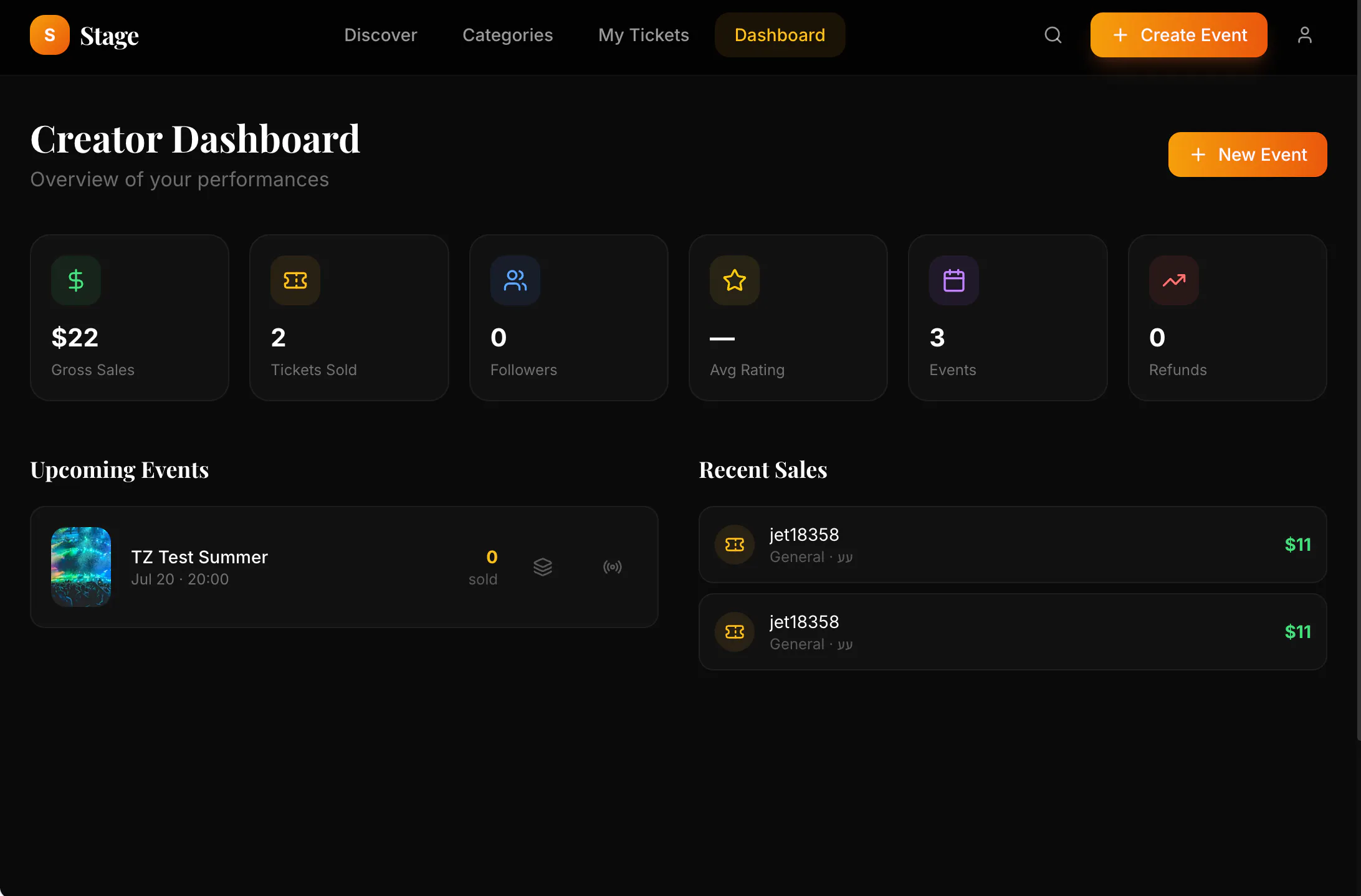Click the second jet18358 buyer name
The height and width of the screenshot is (896, 1361).
(805, 622)
